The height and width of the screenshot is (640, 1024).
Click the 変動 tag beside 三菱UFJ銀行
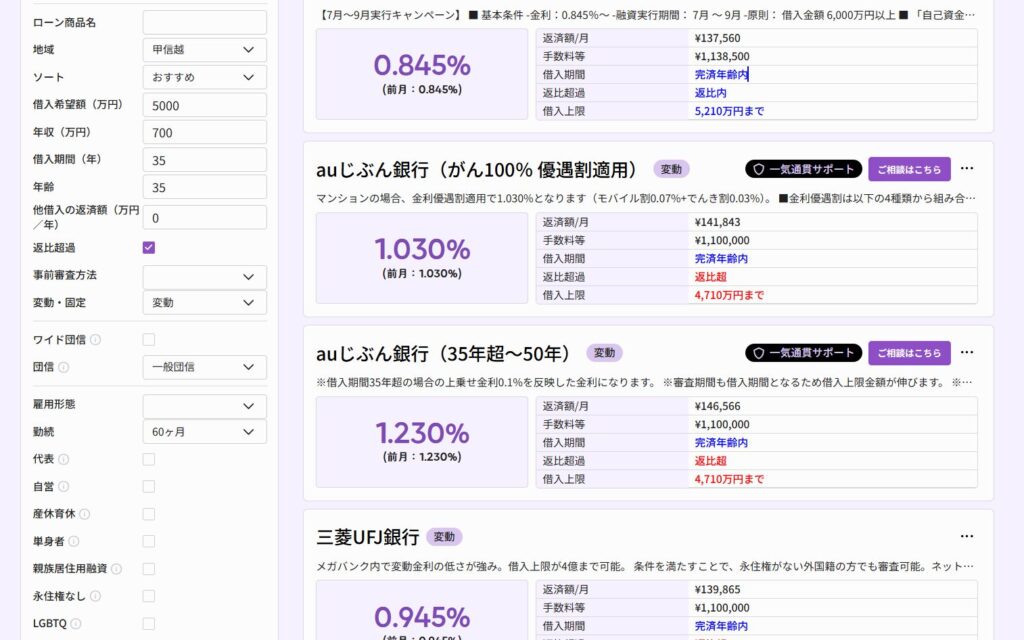point(444,537)
